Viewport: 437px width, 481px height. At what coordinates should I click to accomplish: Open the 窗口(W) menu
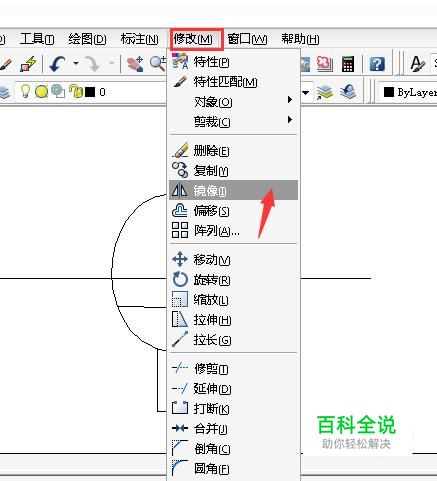coord(247,39)
